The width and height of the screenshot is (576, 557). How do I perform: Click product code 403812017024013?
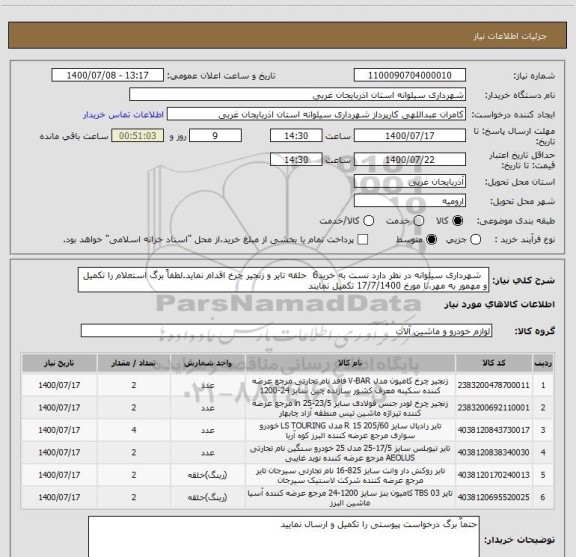(494, 475)
